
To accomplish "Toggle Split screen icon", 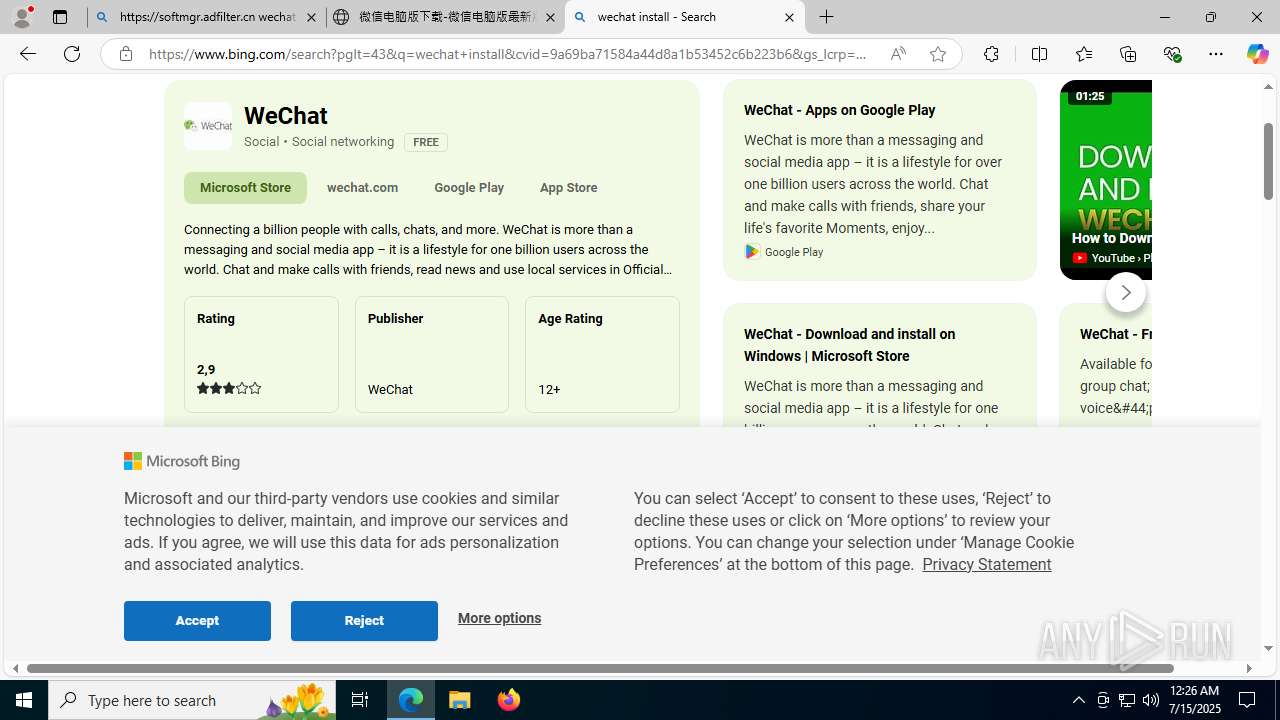I will click(x=1039, y=54).
